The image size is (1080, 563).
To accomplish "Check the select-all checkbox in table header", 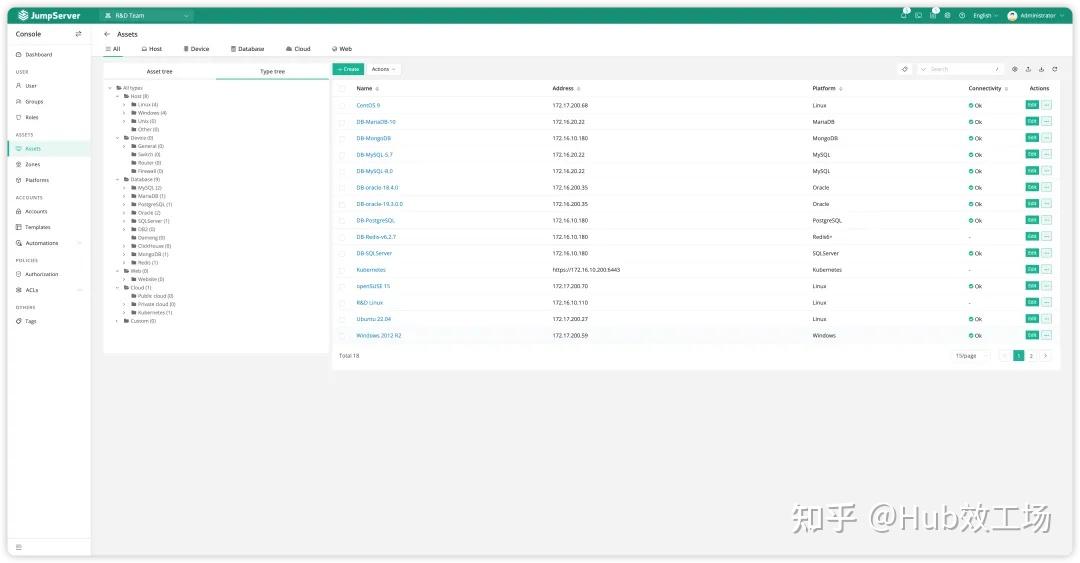I will pyautogui.click(x=342, y=89).
